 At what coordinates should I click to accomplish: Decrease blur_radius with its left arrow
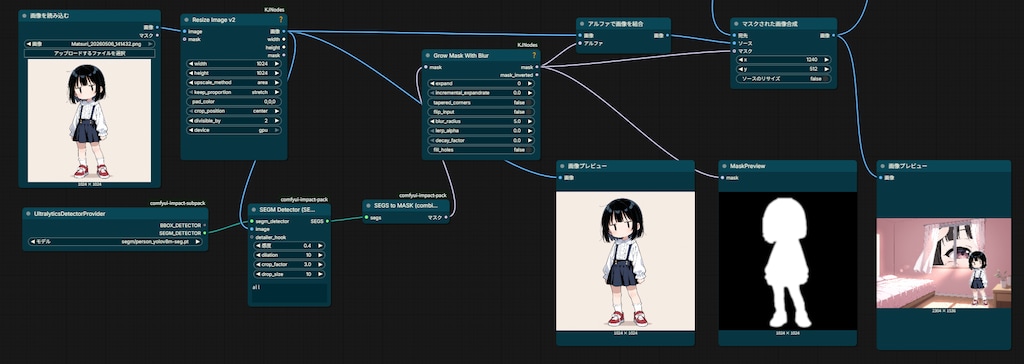[x=432, y=122]
